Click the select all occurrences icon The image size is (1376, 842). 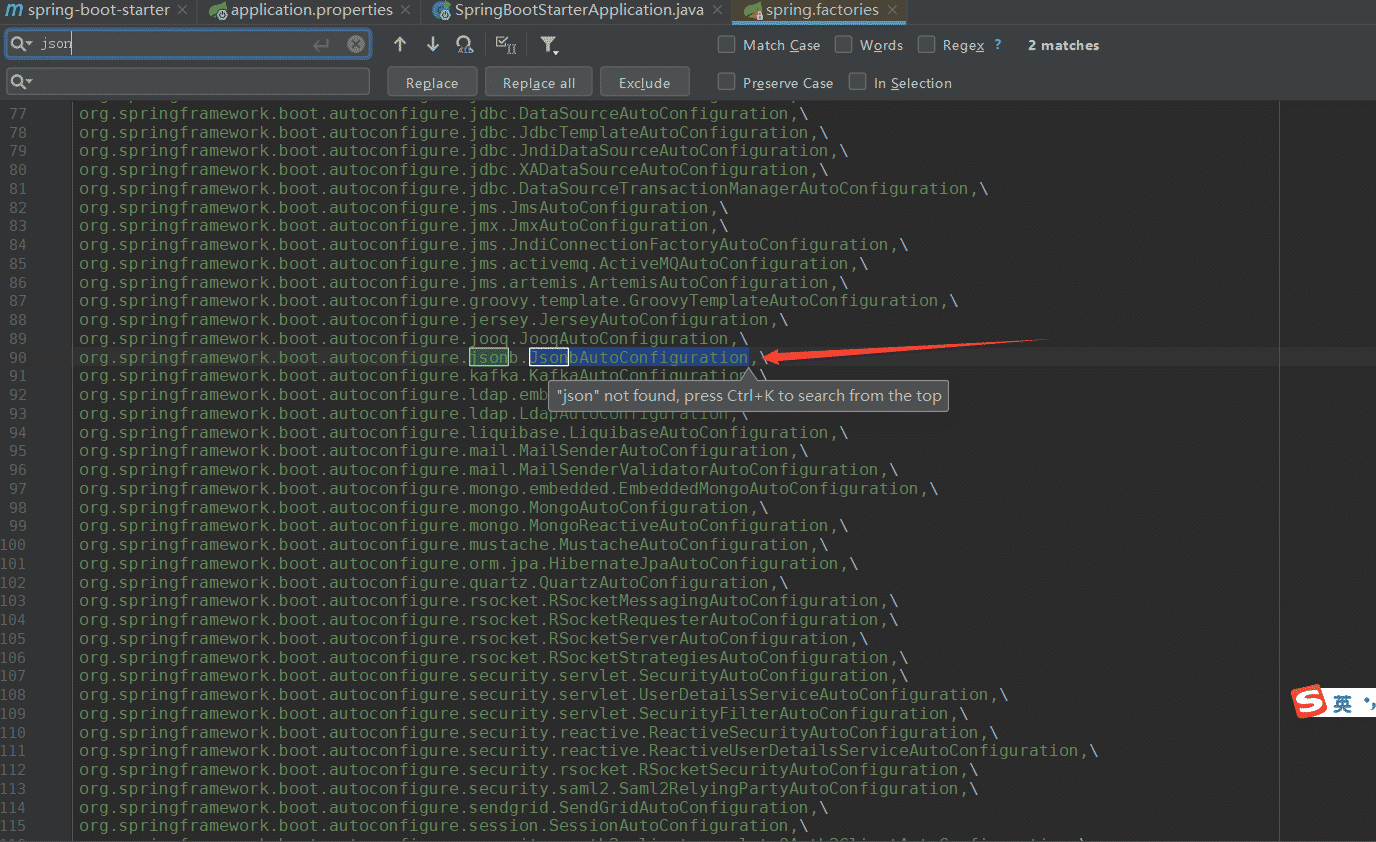[506, 44]
